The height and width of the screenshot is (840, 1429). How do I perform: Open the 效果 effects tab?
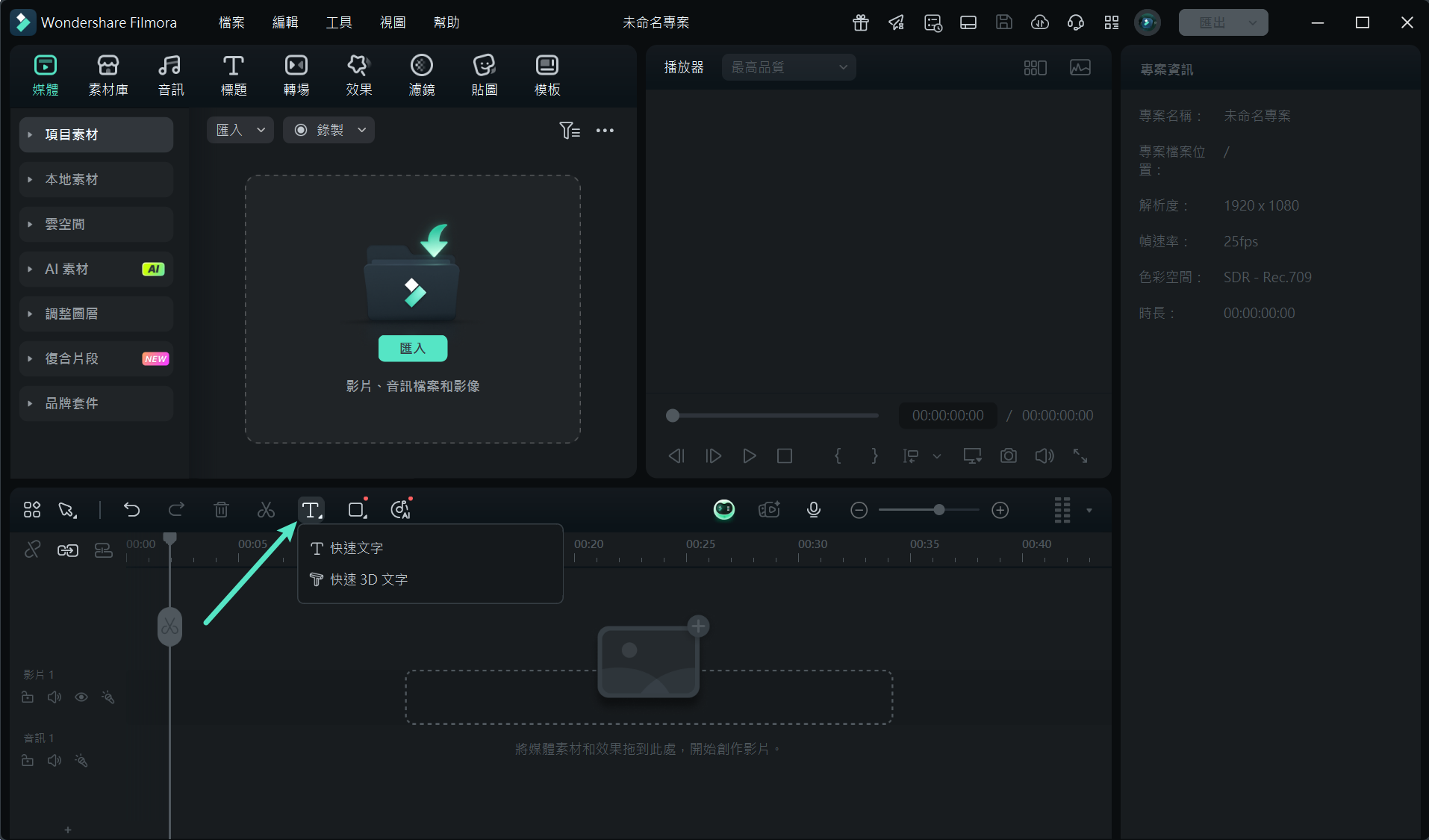pyautogui.click(x=359, y=75)
